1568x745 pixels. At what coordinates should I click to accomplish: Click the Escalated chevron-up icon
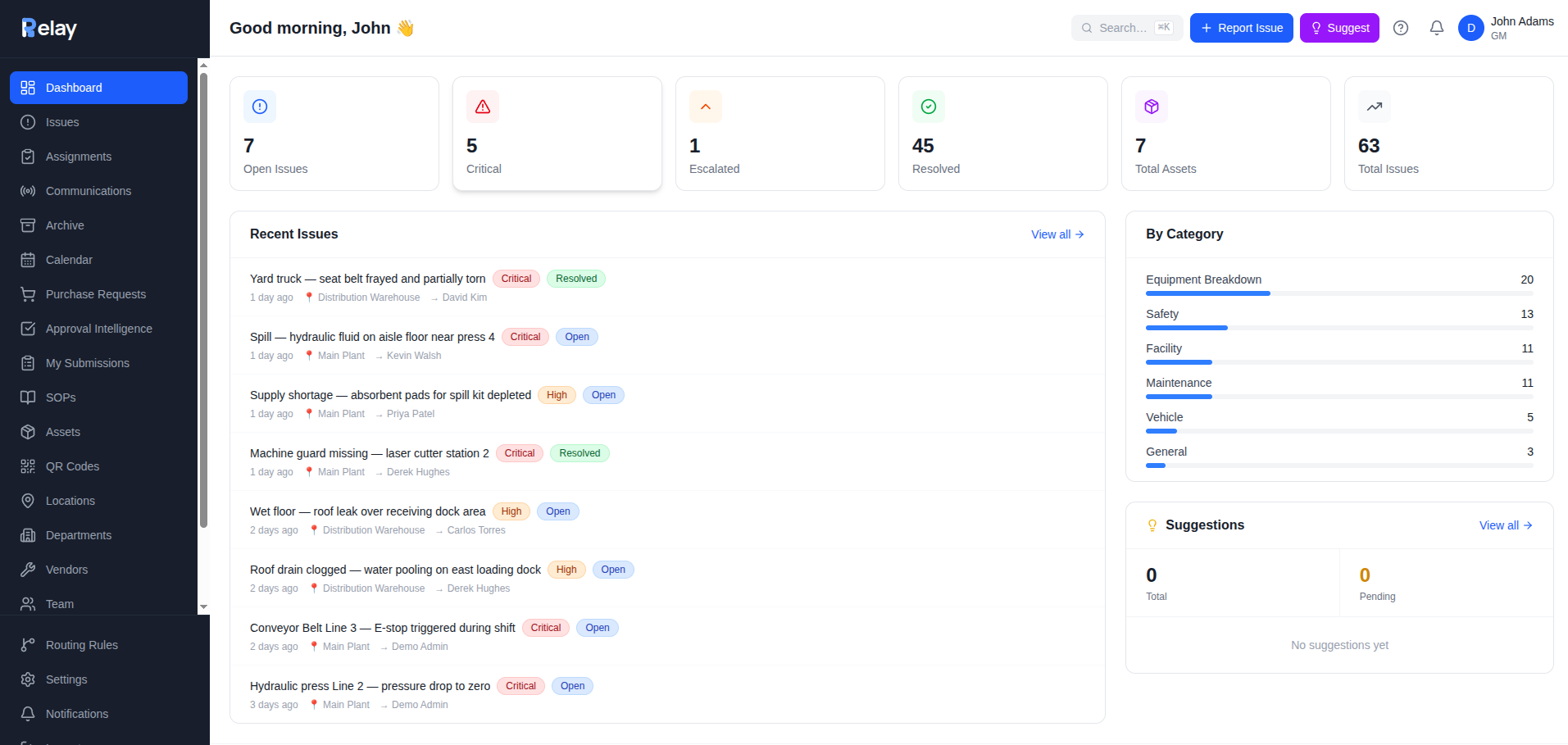coord(706,107)
